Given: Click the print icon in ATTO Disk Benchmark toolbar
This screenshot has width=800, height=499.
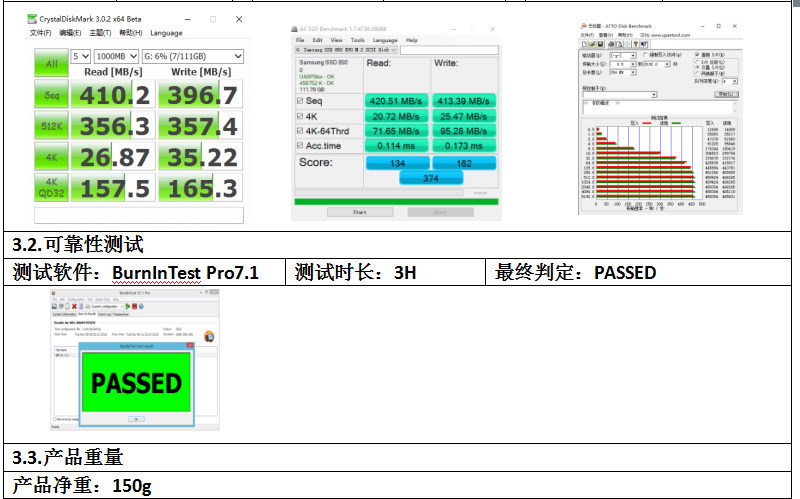Looking at the screenshot, I should pos(611,45).
